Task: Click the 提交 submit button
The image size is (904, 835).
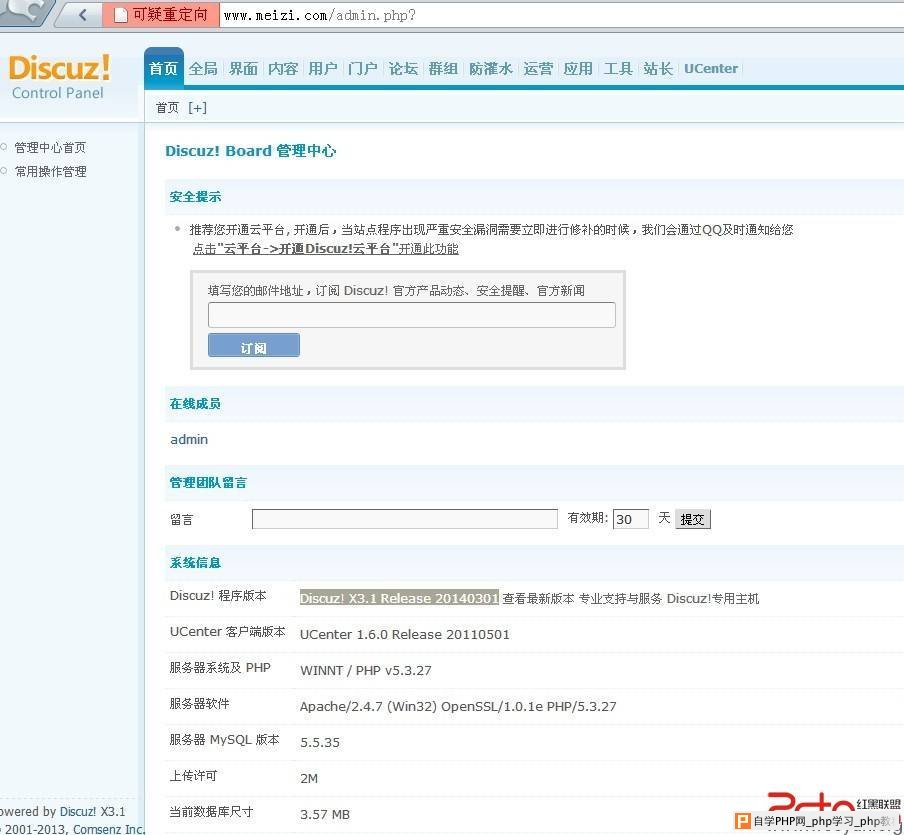Action: (692, 519)
